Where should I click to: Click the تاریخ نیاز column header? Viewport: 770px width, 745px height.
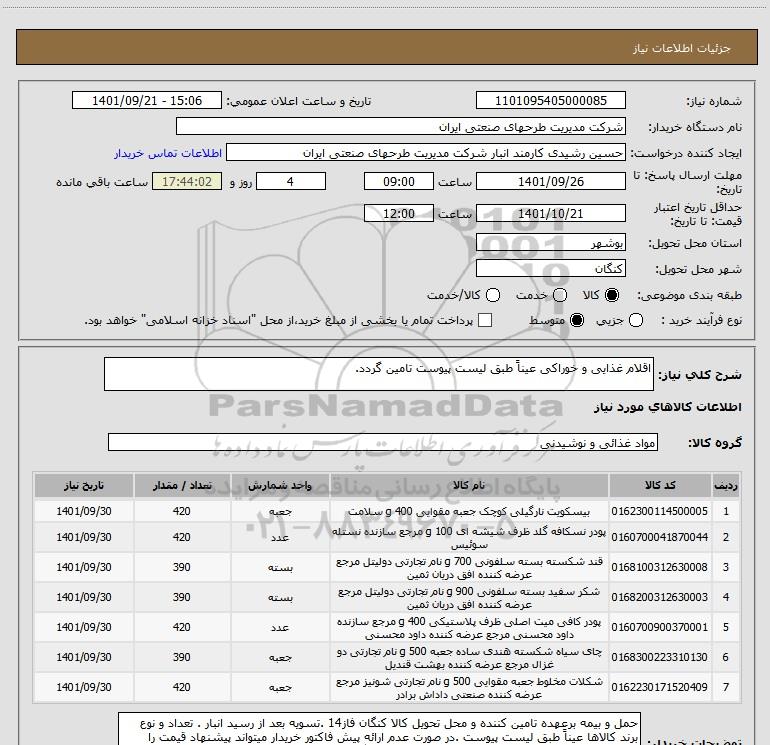(x=84, y=486)
